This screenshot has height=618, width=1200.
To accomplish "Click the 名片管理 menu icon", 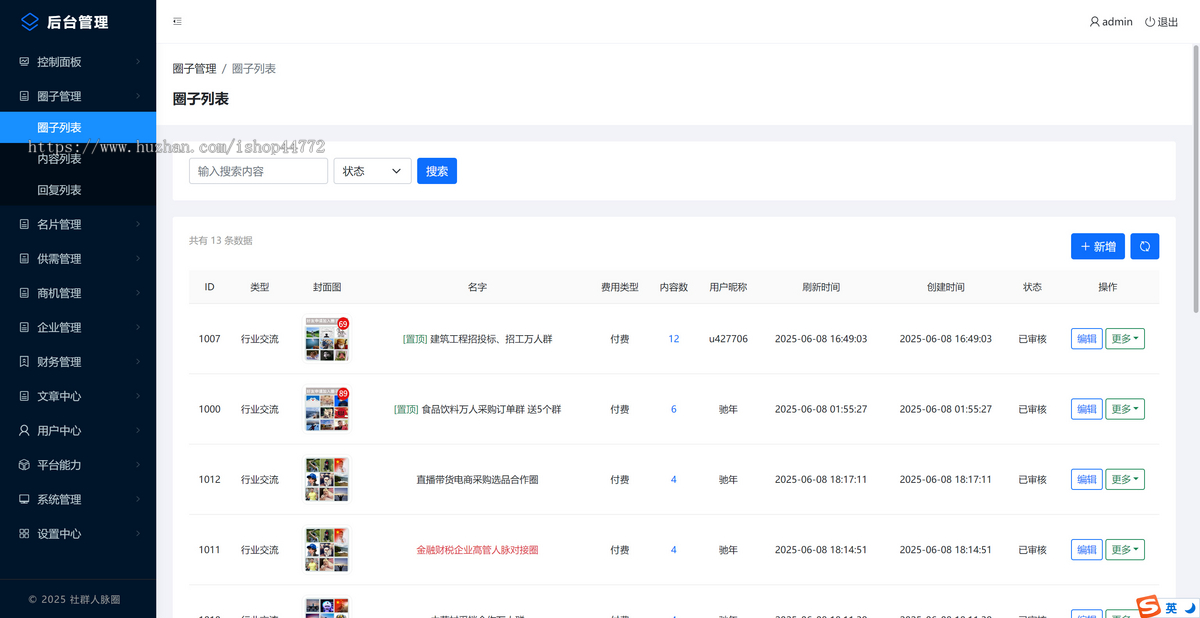I will coord(24,224).
